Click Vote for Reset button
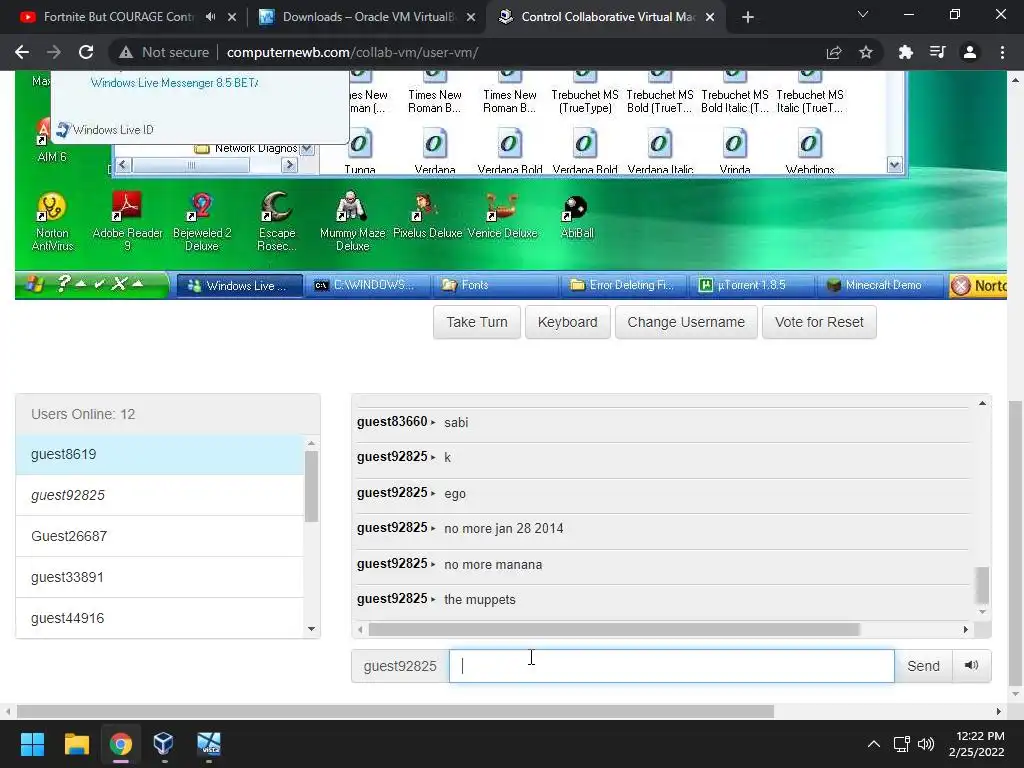 [819, 322]
